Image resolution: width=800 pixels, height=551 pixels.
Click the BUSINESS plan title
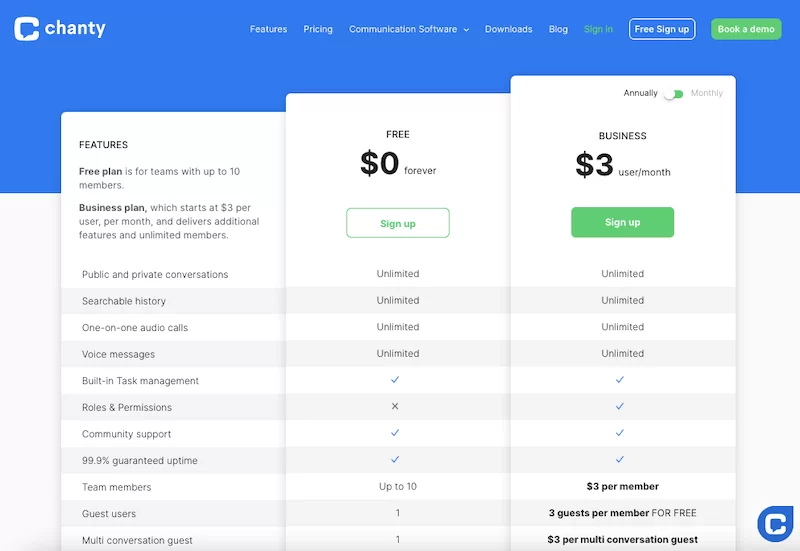[x=622, y=136]
